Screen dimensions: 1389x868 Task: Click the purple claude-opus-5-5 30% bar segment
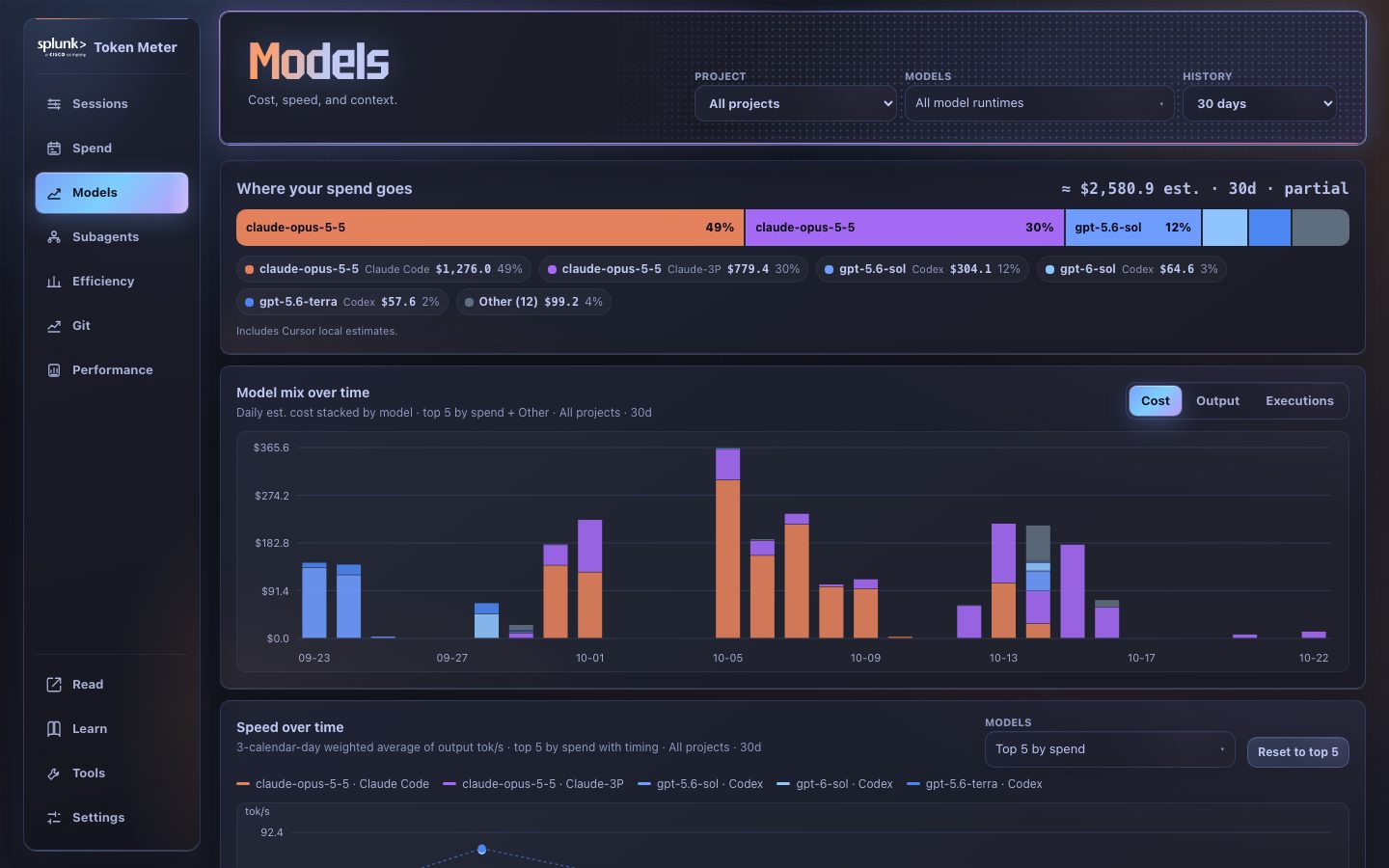pyautogui.click(x=905, y=228)
